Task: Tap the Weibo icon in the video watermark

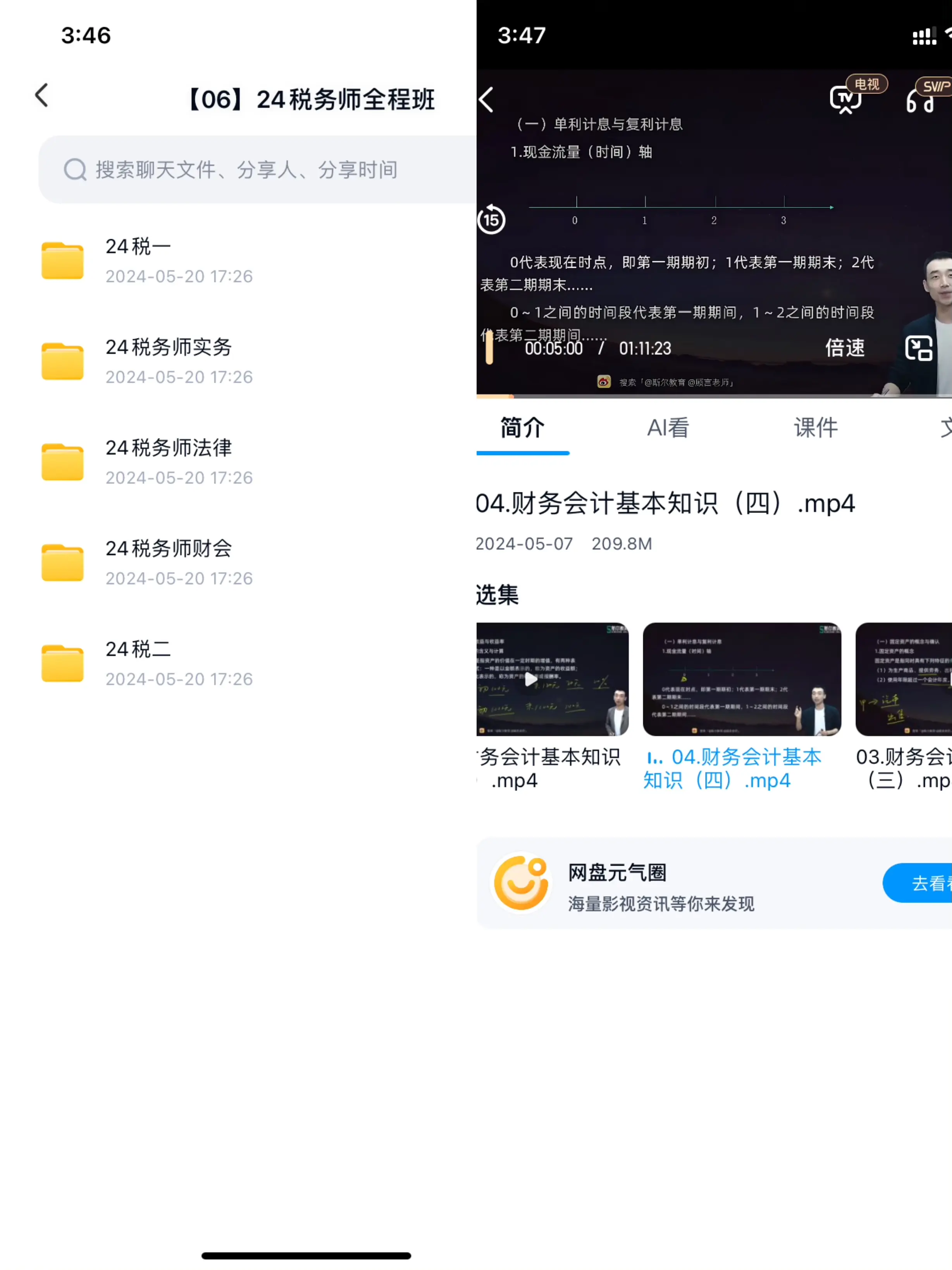Action: pyautogui.click(x=604, y=382)
